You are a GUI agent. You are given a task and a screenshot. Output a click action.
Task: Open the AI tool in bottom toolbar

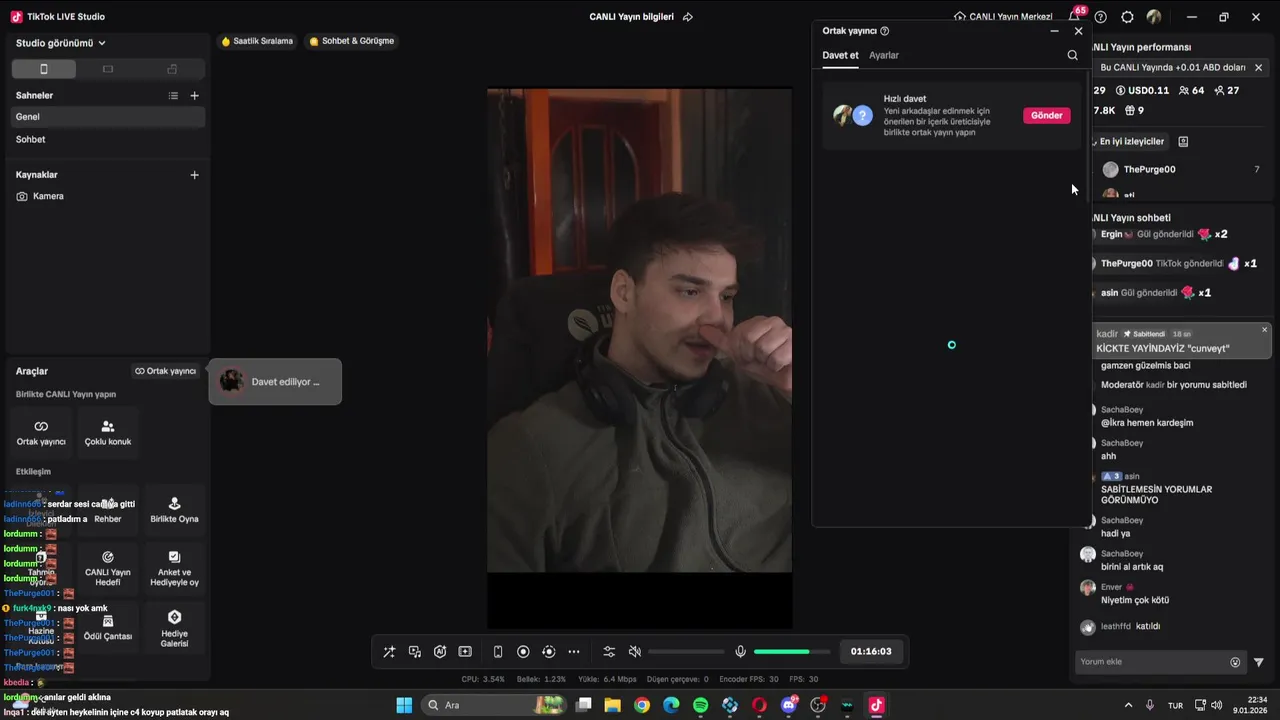click(440, 652)
